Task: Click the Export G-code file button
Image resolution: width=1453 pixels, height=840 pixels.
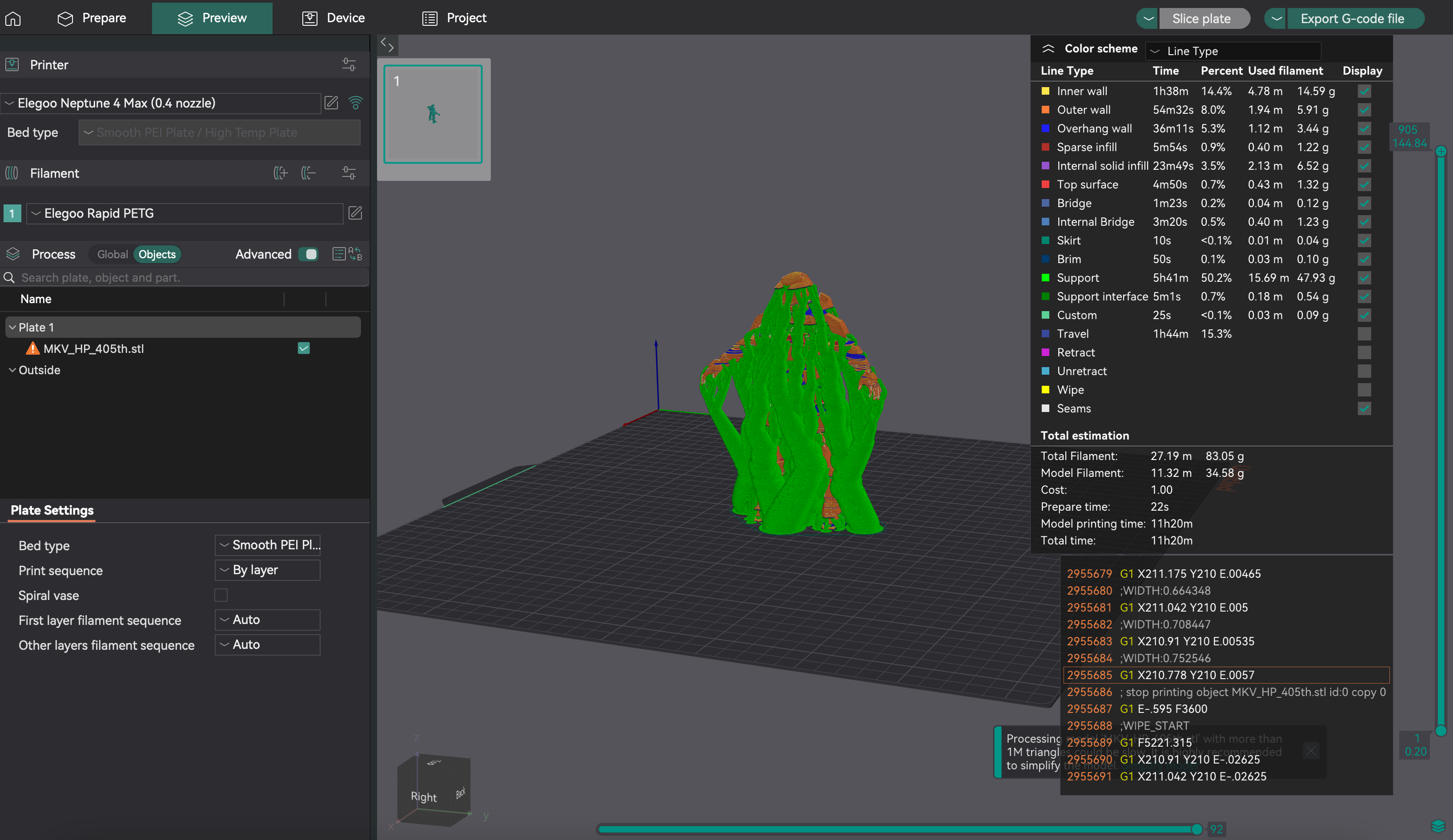Action: 1352,19
